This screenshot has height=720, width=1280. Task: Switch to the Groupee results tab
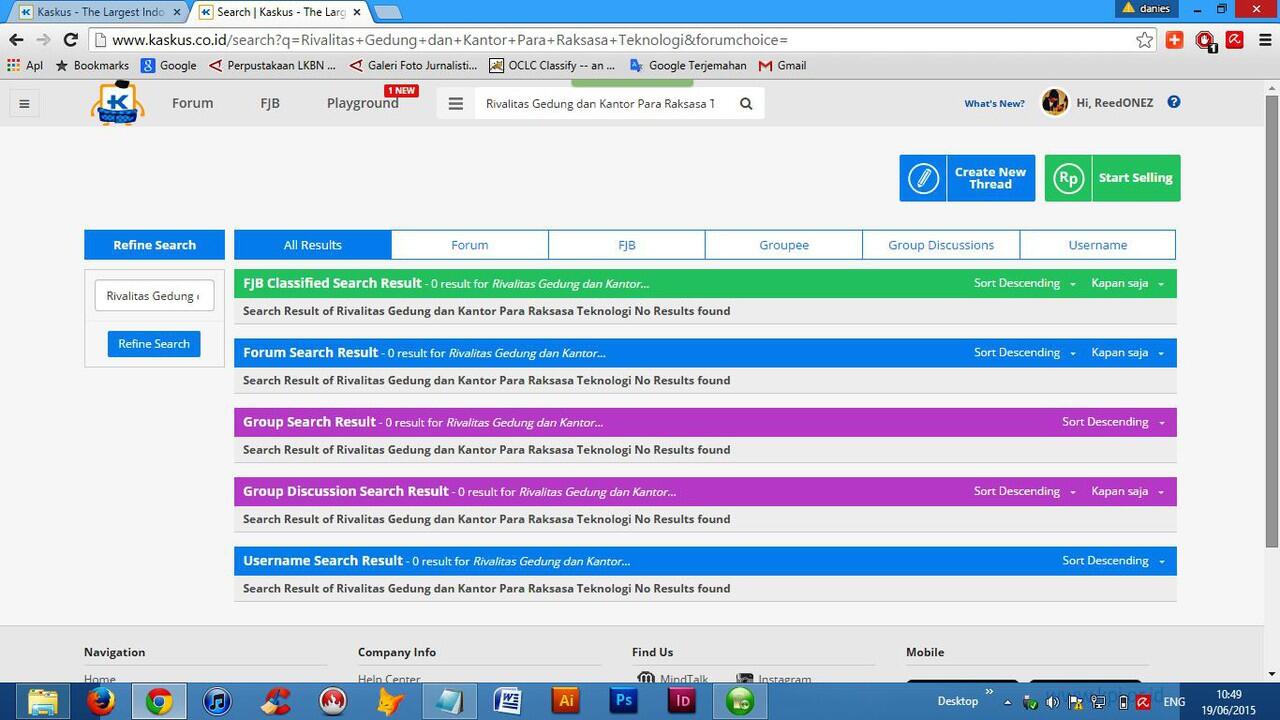(x=784, y=245)
